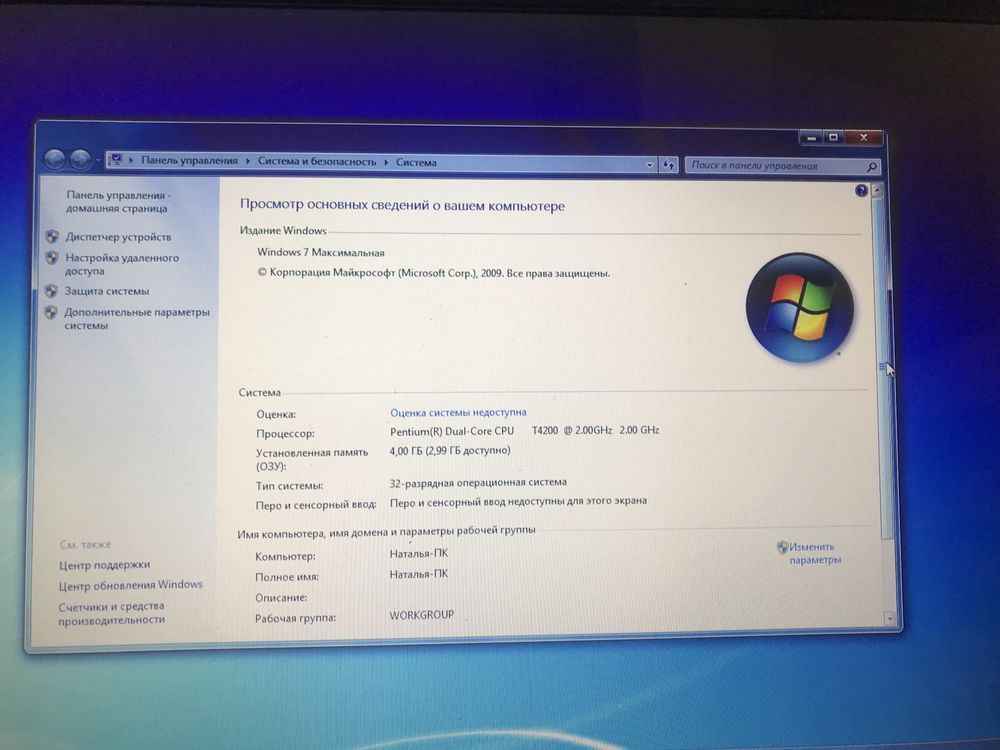This screenshot has width=1000, height=750.
Task: Click 'Windows 7 Максимальная' edition text
Action: 321,253
